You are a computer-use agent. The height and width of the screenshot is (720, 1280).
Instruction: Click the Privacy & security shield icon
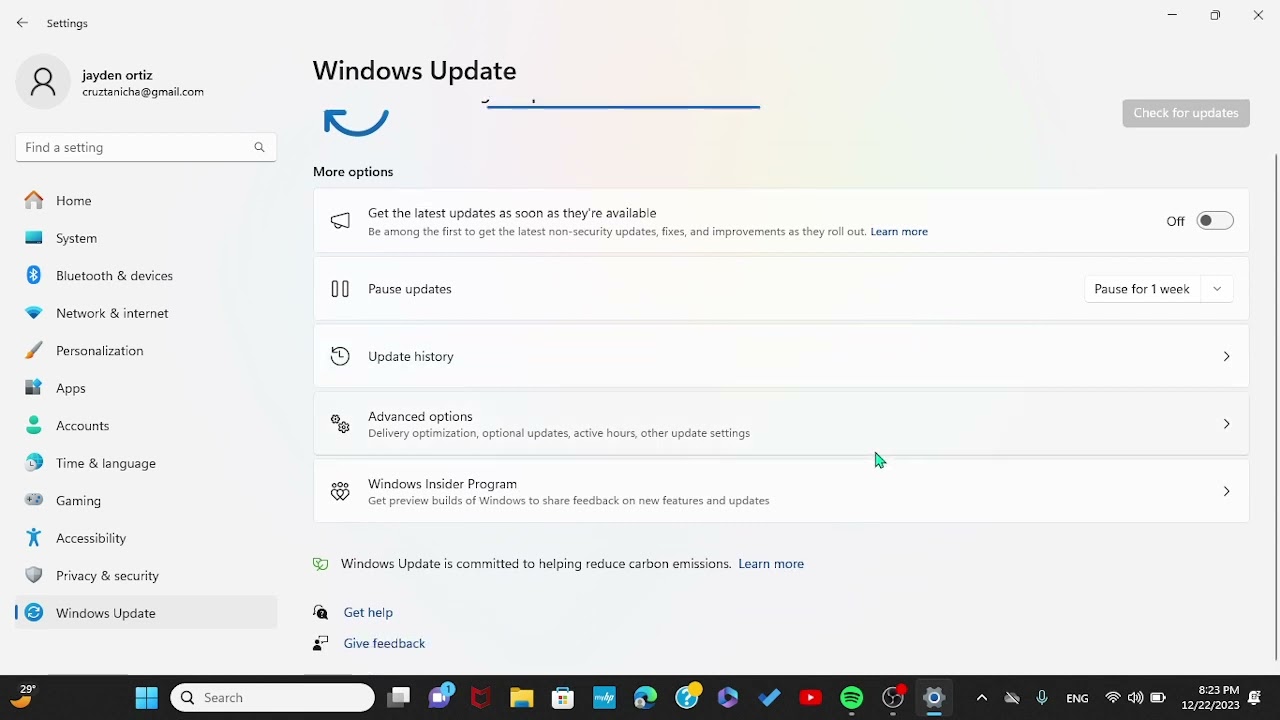point(34,575)
